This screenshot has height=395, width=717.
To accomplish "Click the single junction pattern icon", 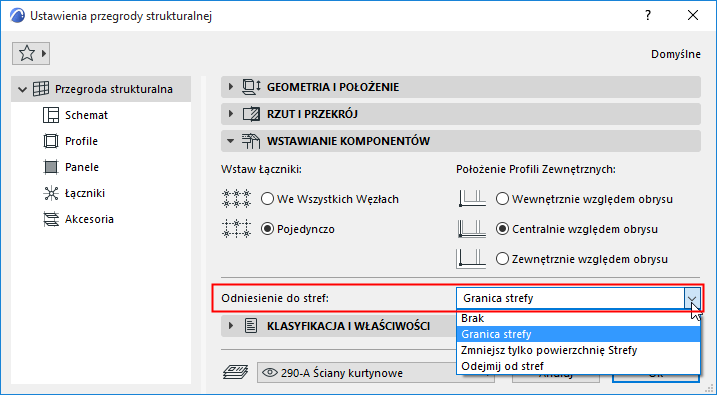I will [x=236, y=229].
